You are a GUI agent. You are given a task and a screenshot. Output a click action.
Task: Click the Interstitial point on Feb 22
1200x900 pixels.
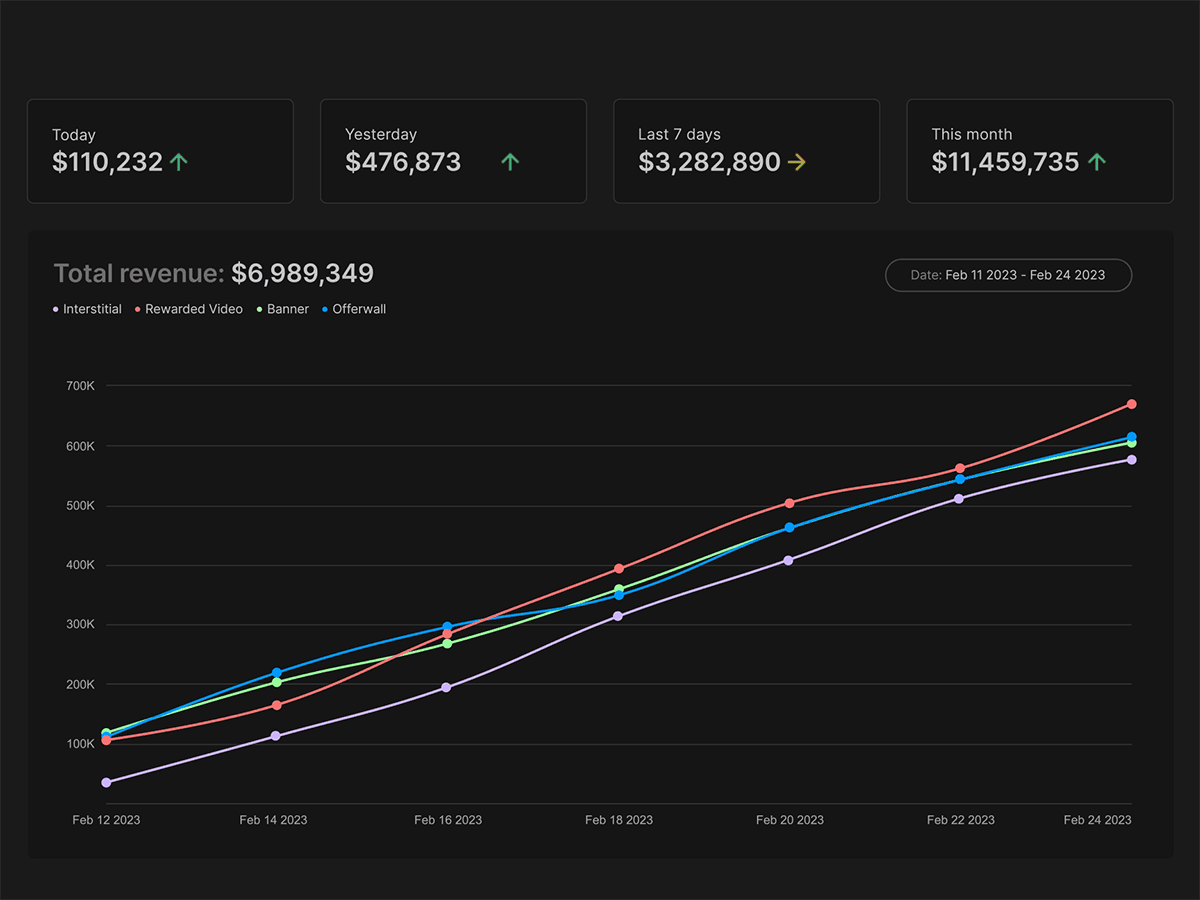click(959, 498)
